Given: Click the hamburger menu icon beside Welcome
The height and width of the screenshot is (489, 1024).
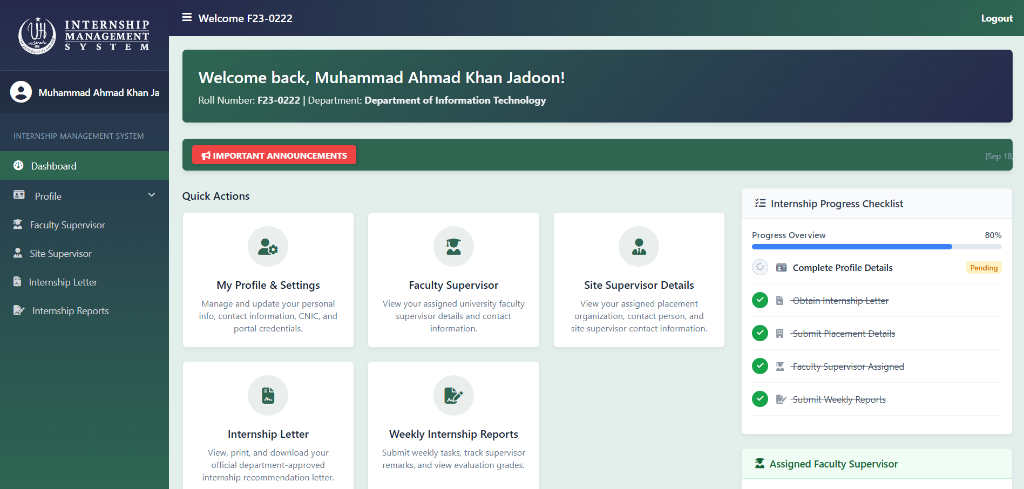Looking at the screenshot, I should pyautogui.click(x=187, y=18).
